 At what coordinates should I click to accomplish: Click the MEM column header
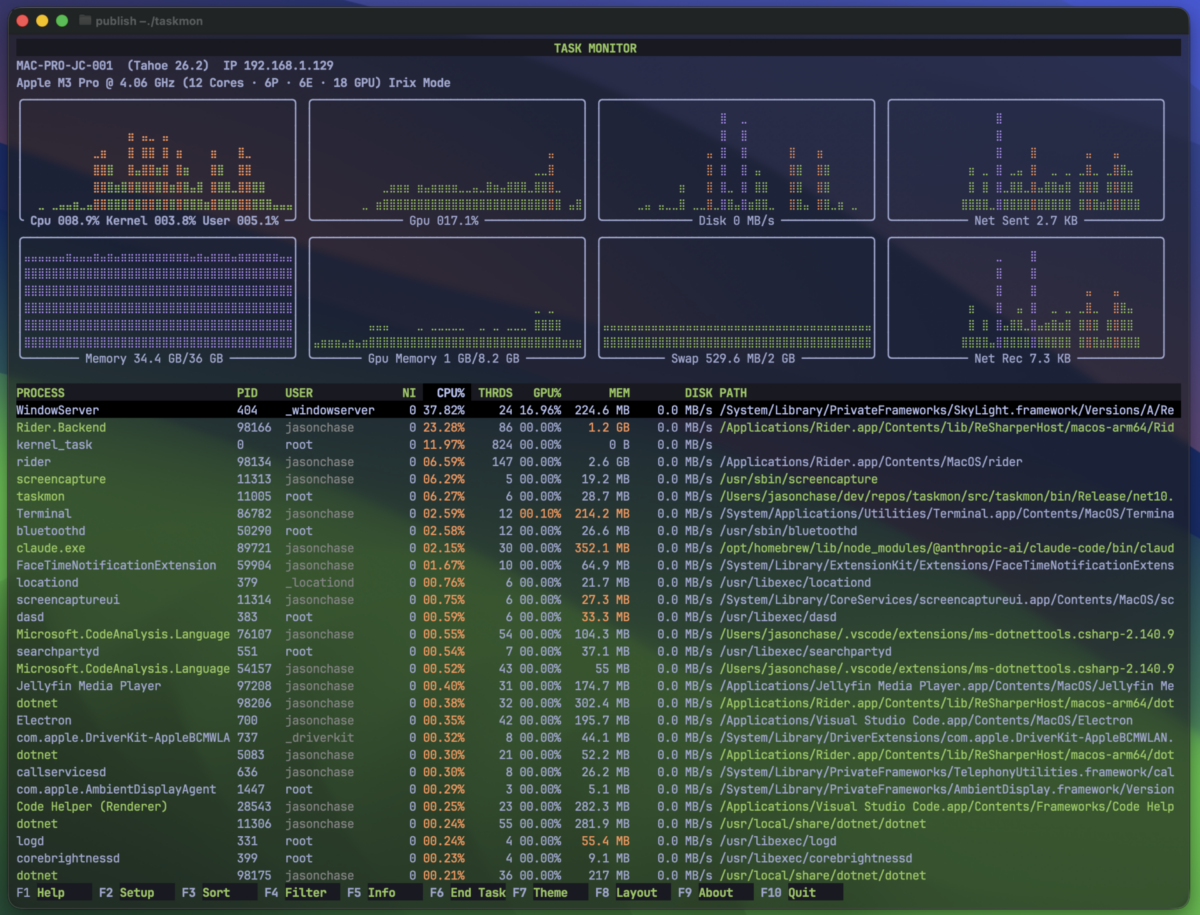click(619, 393)
